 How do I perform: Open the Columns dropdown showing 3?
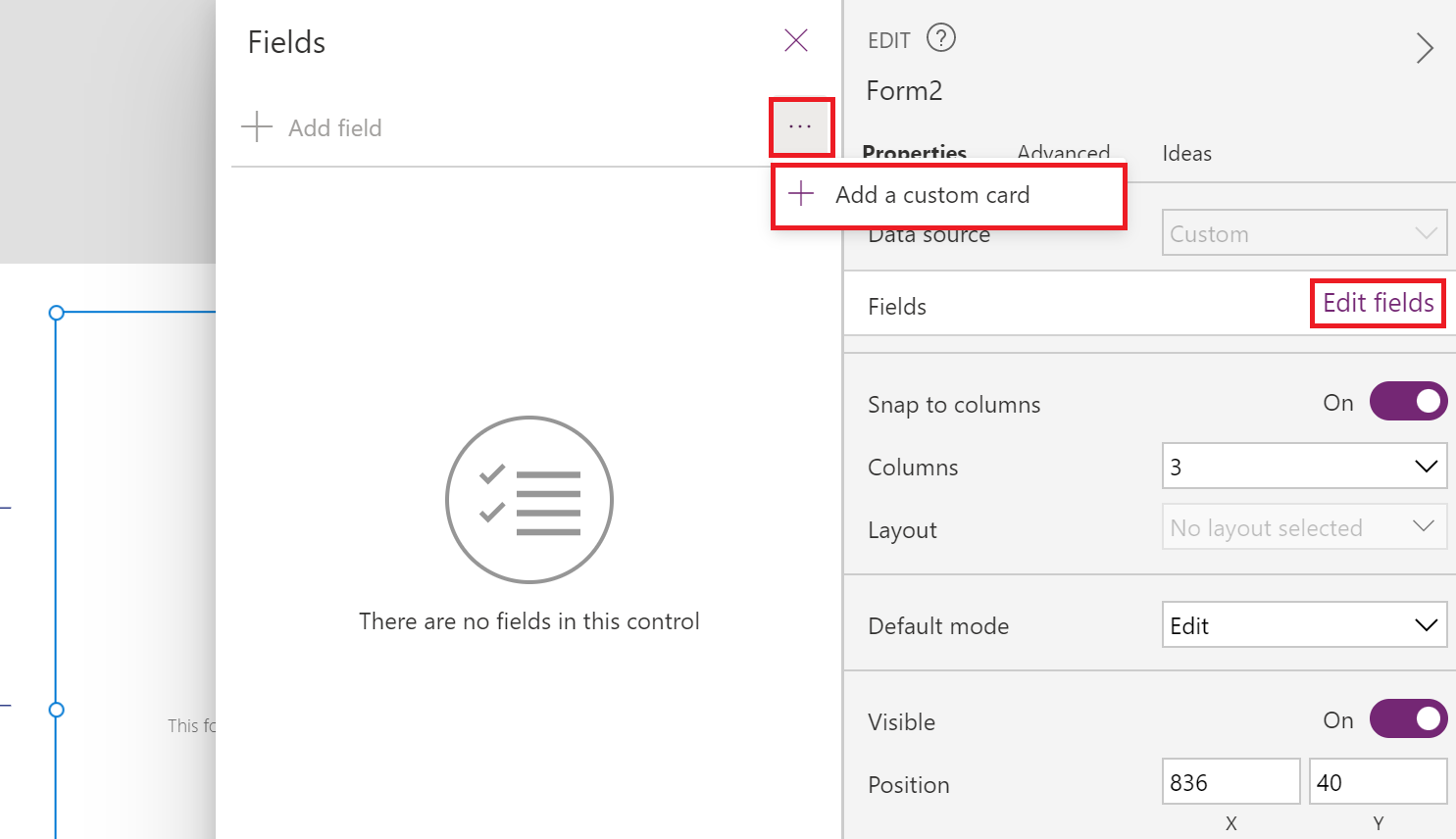point(1305,466)
